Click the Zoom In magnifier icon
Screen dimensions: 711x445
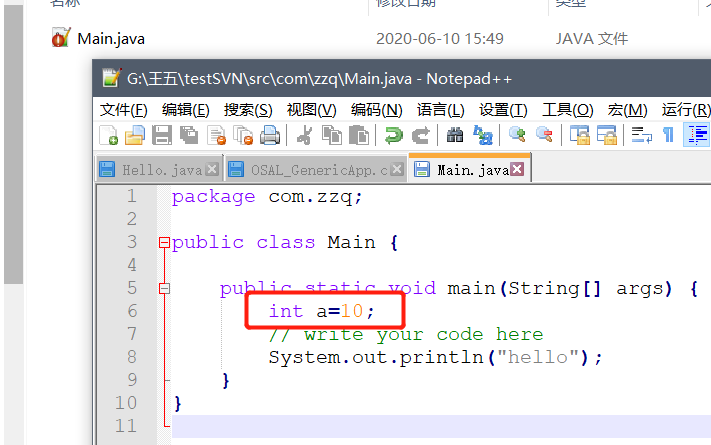tap(517, 135)
